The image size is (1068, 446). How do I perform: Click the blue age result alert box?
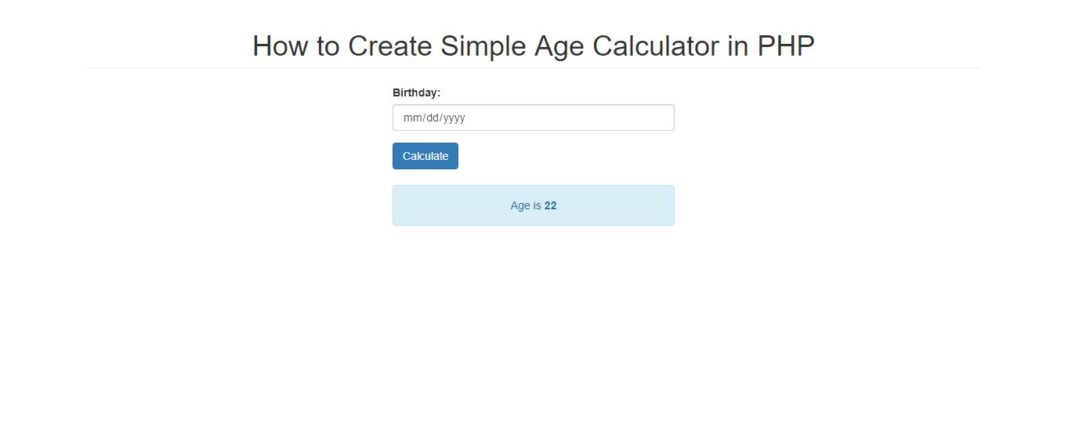click(620, 205)
